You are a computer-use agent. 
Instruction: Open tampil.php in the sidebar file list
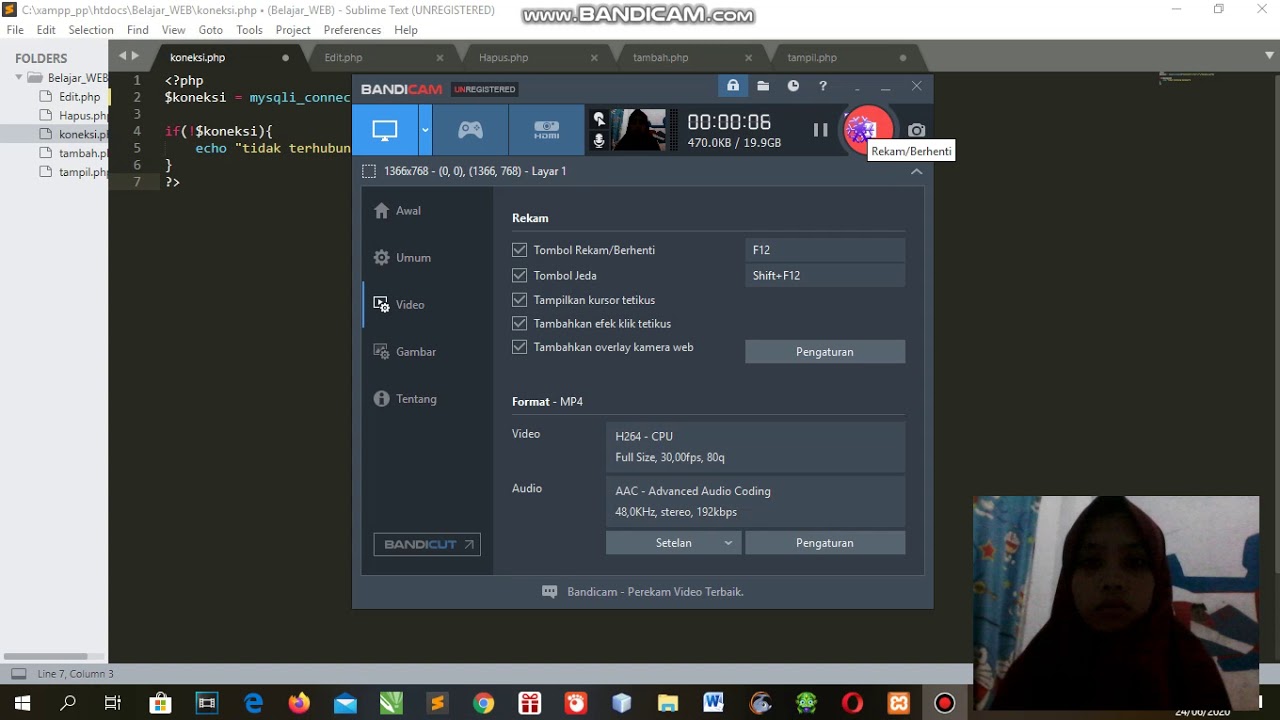coord(83,172)
